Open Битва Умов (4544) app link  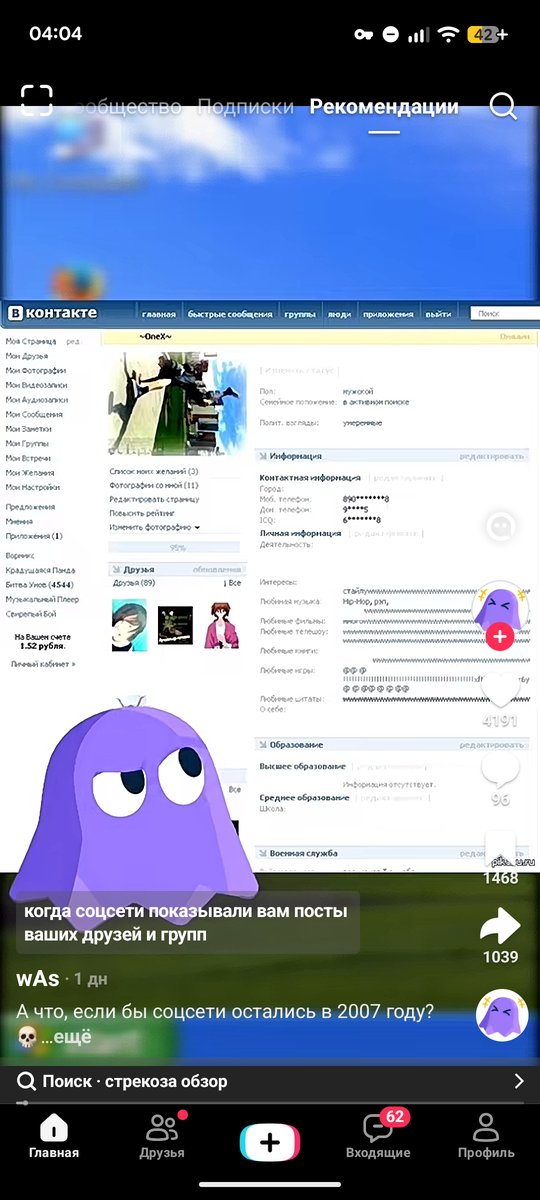[39, 584]
